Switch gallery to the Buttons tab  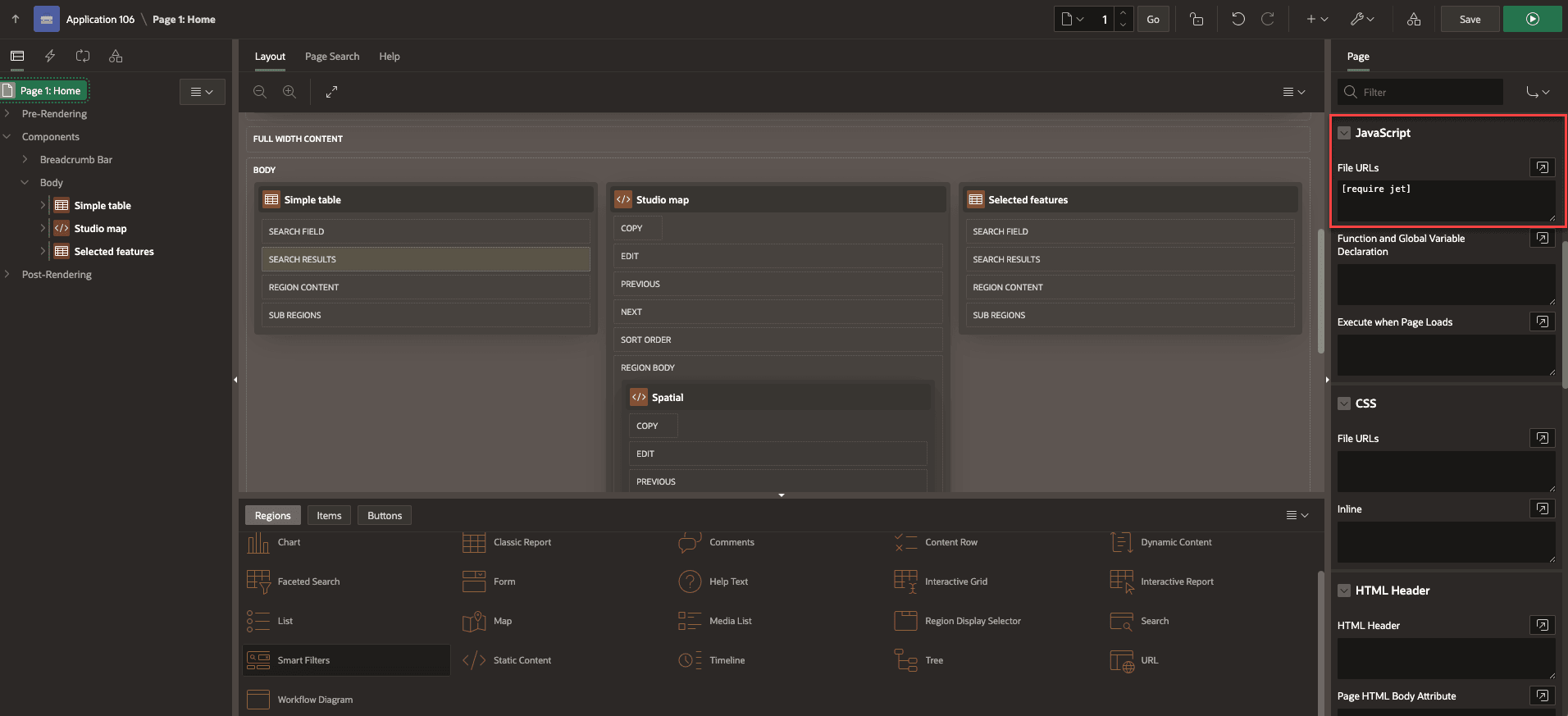point(385,515)
